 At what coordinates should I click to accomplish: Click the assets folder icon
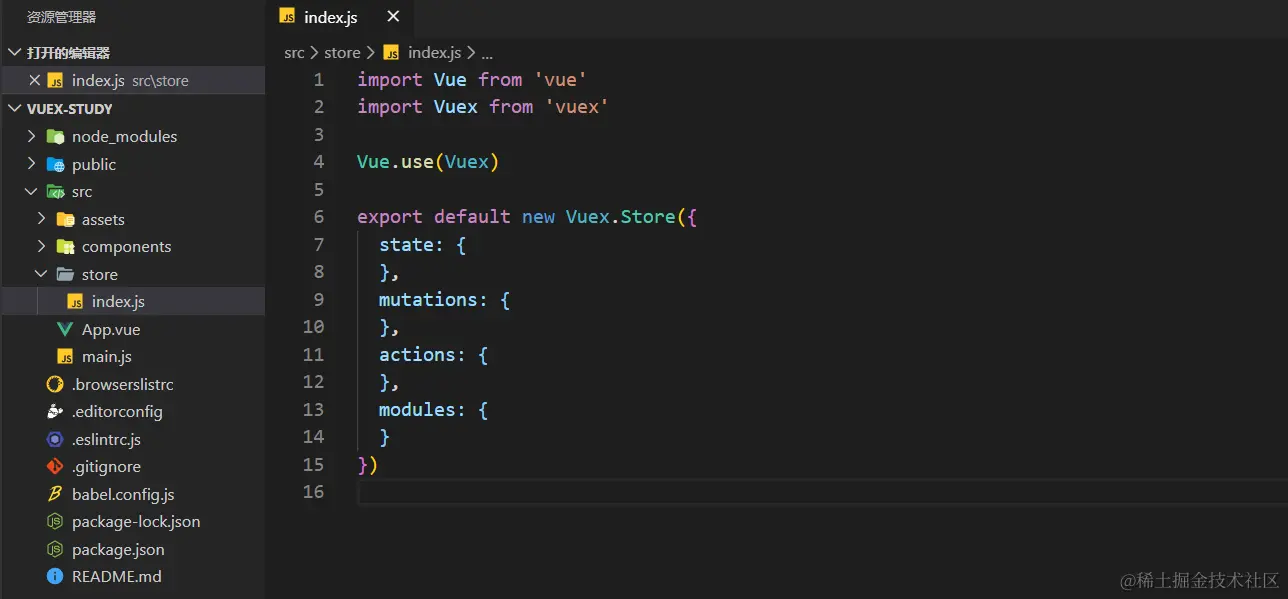(65, 219)
